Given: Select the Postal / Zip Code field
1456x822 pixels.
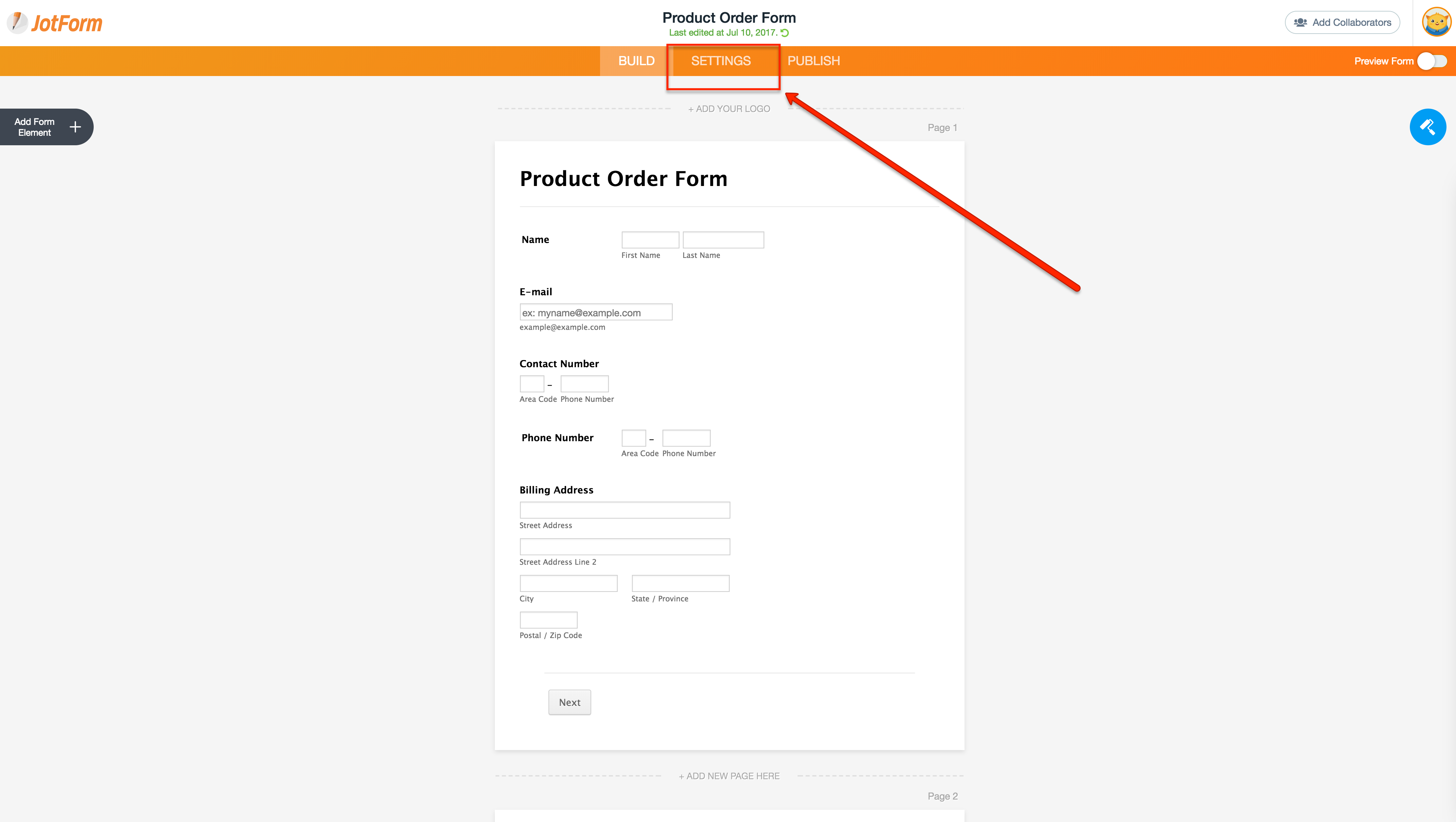Looking at the screenshot, I should (548, 620).
